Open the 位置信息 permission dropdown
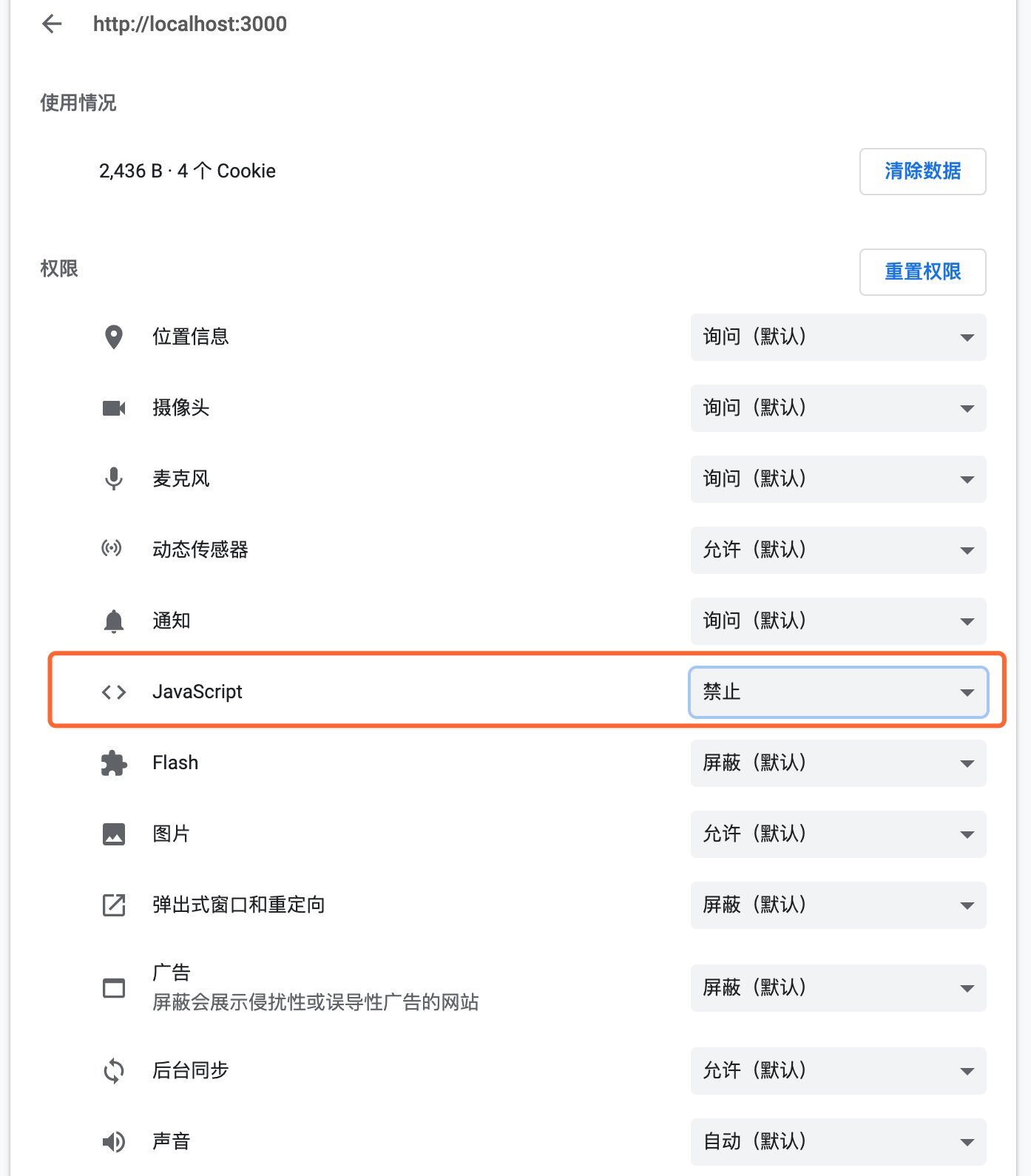Viewport: 1031px width, 1176px height. (838, 337)
